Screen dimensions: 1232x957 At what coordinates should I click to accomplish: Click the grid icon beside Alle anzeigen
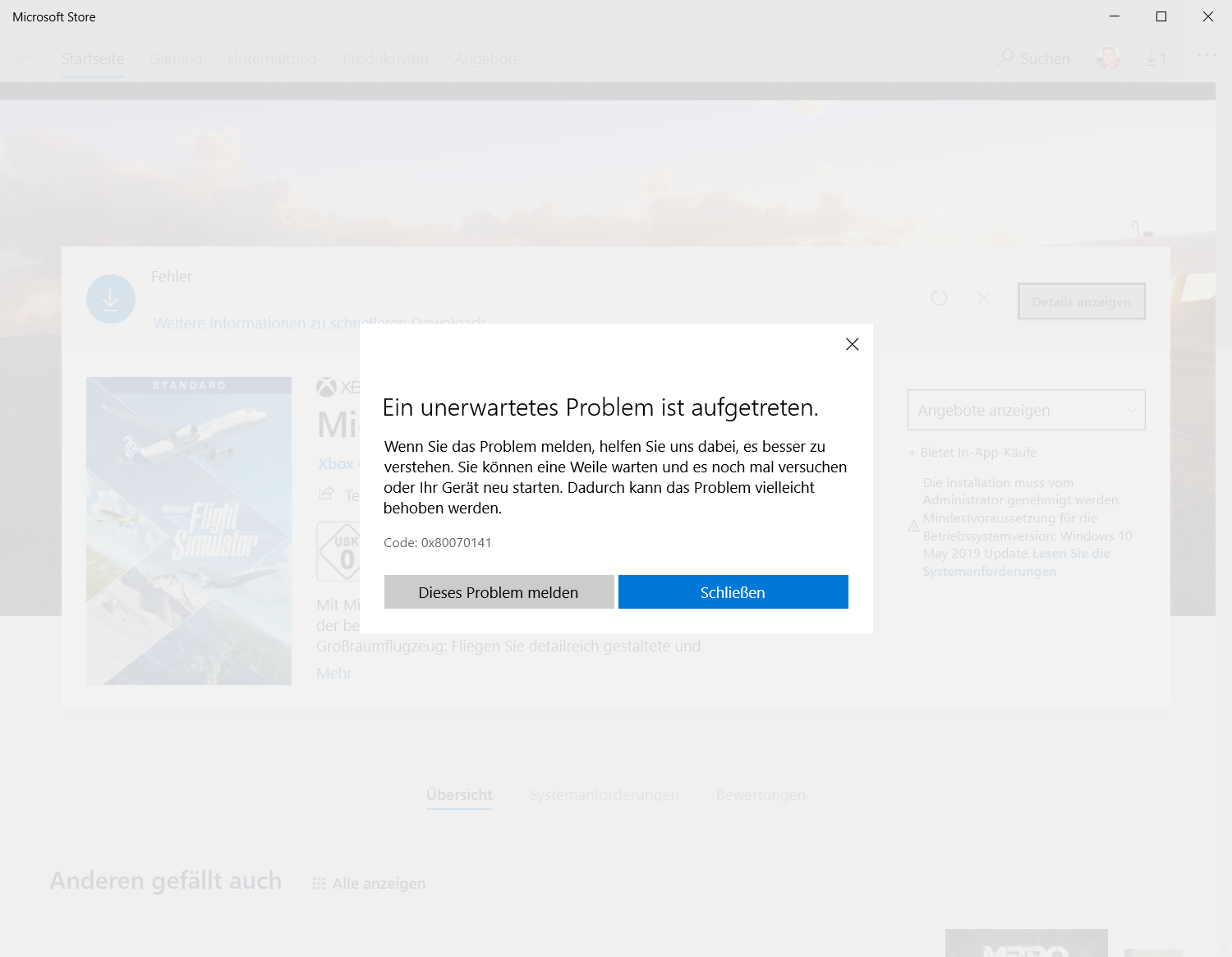pos(319,884)
